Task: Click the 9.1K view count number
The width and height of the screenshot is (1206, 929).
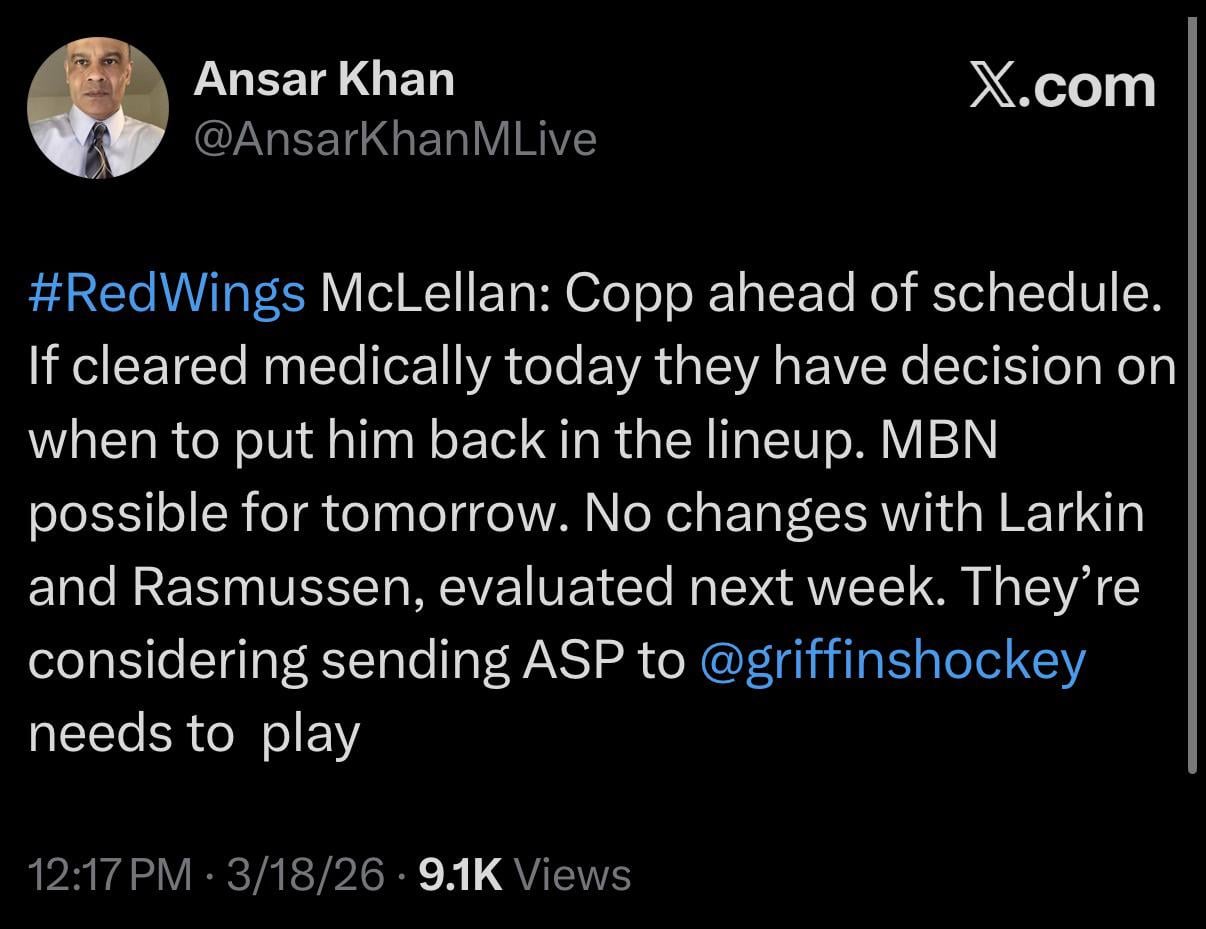Action: (x=459, y=874)
